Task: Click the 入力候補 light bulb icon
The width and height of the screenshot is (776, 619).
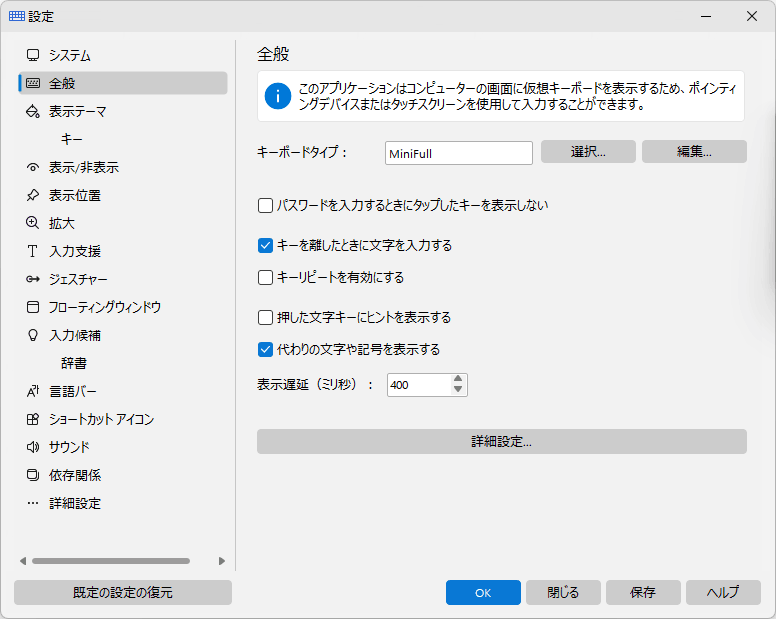Action: point(33,335)
